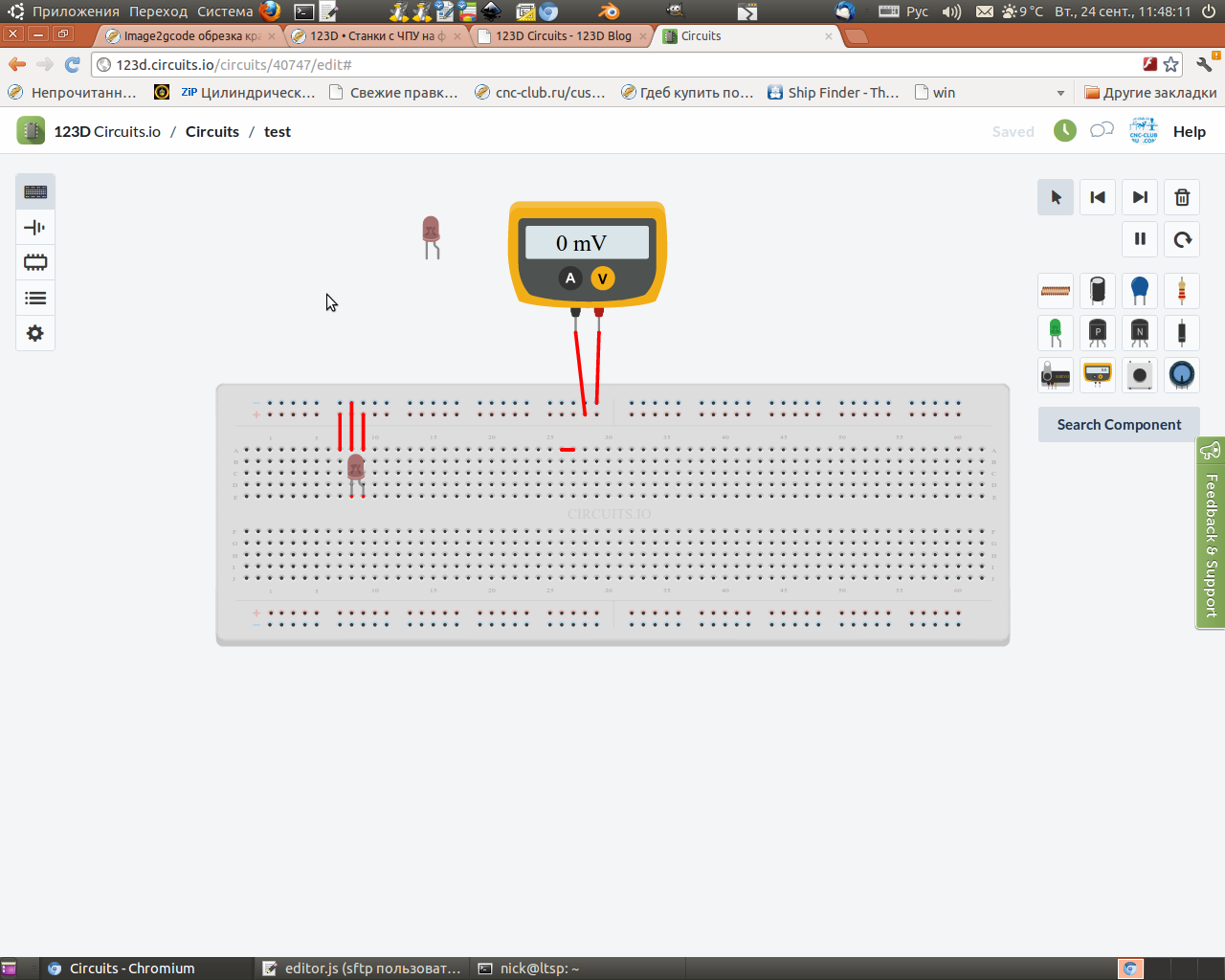Image resolution: width=1225 pixels, height=980 pixels.
Task: Switch to the 123D Станки с ЧПУ tab
Action: [377, 35]
